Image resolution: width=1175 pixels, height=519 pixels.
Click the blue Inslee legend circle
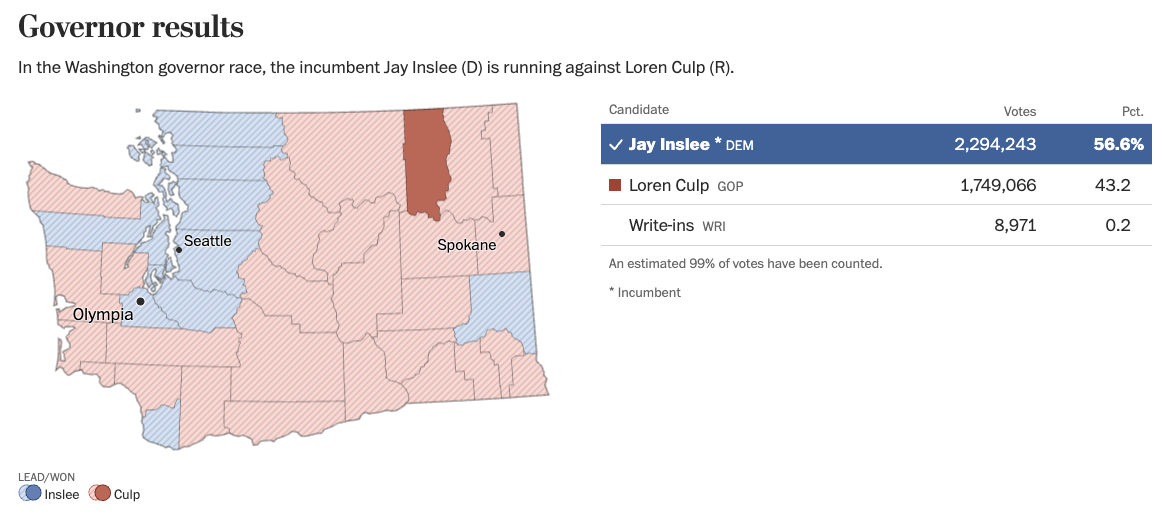pos(30,494)
